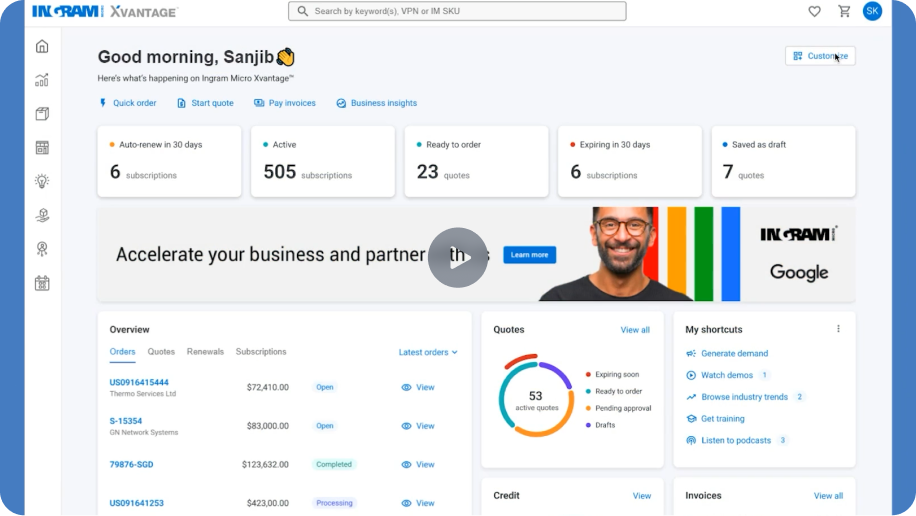
Task: Click the calendar icon in sidebar
Action: (42, 283)
